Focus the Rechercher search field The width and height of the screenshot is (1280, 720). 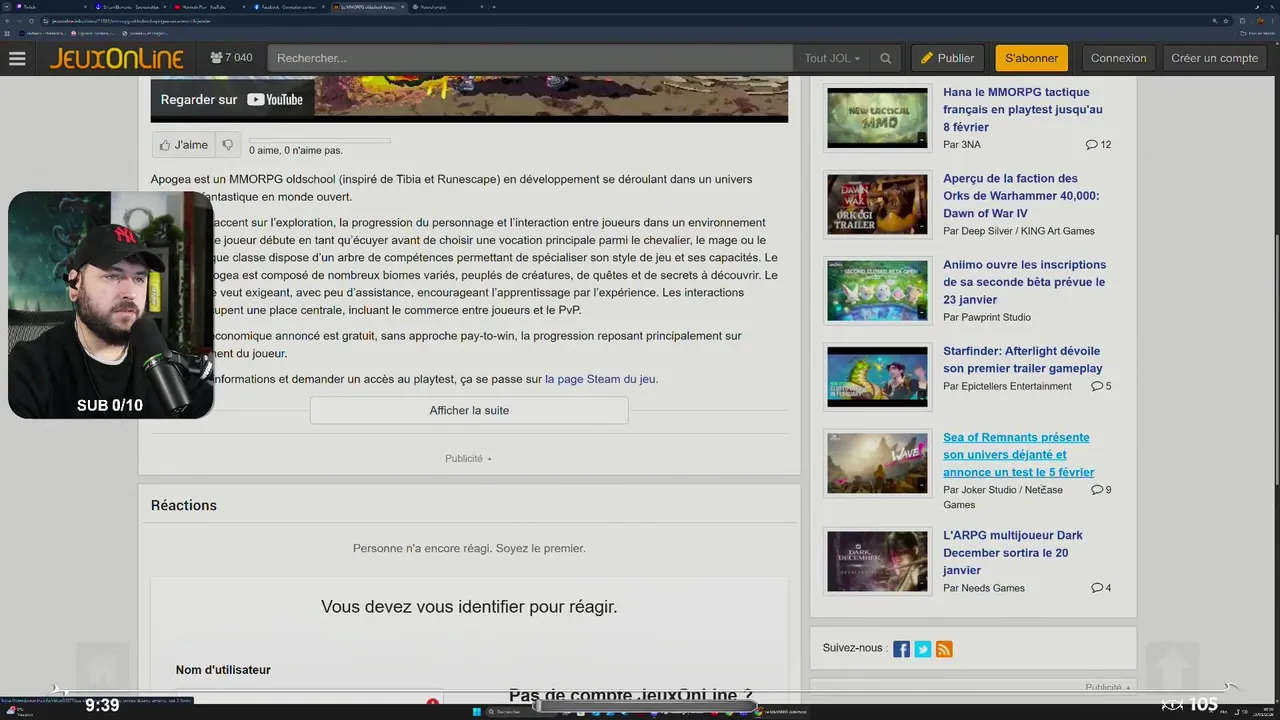[x=531, y=58]
